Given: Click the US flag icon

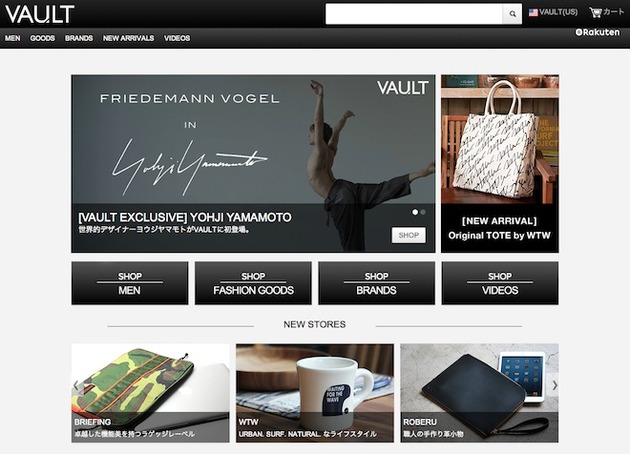Looking at the screenshot, I should [533, 12].
